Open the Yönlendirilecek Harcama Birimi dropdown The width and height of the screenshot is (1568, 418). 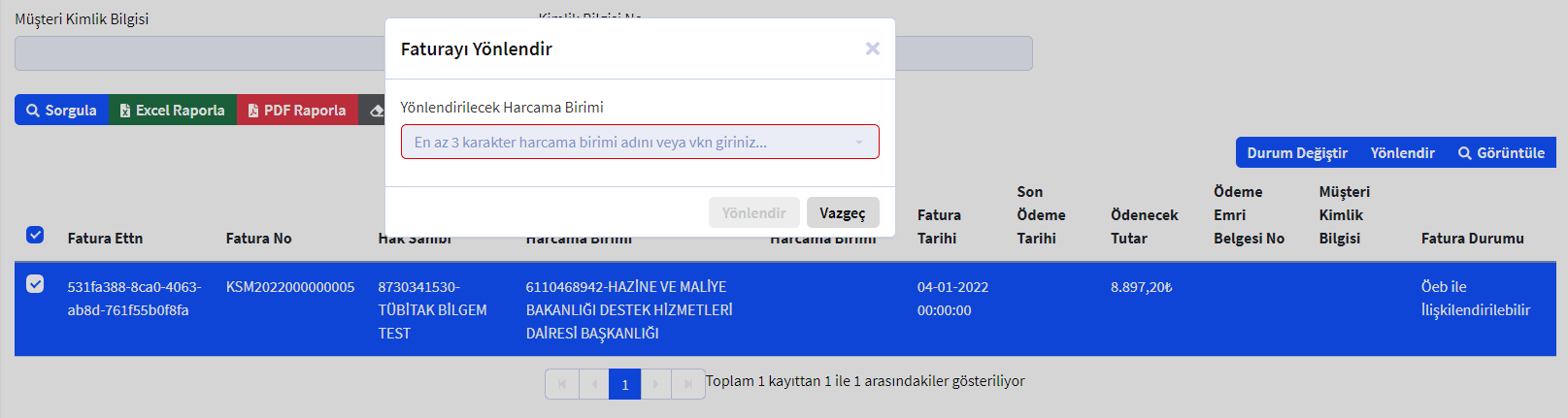pyautogui.click(x=640, y=142)
